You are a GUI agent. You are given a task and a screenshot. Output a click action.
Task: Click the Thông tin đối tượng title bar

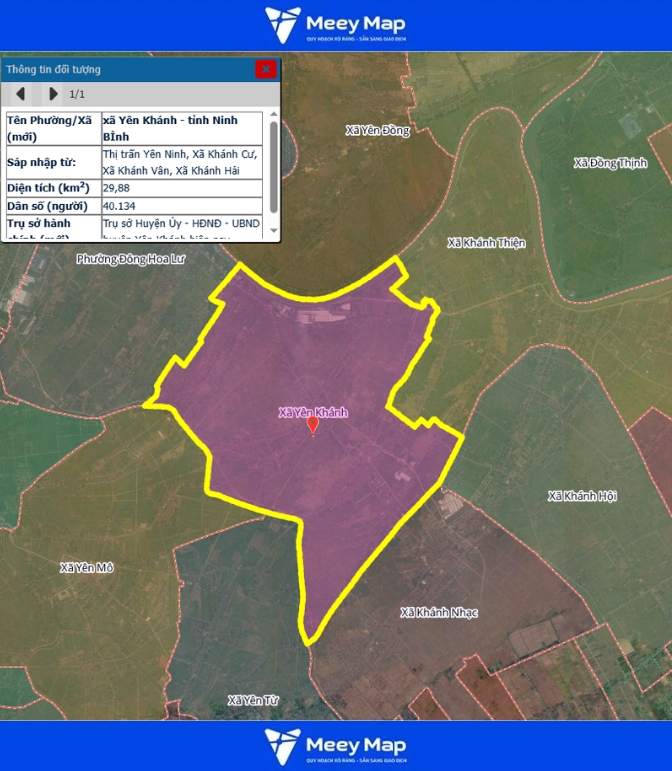[x=120, y=69]
